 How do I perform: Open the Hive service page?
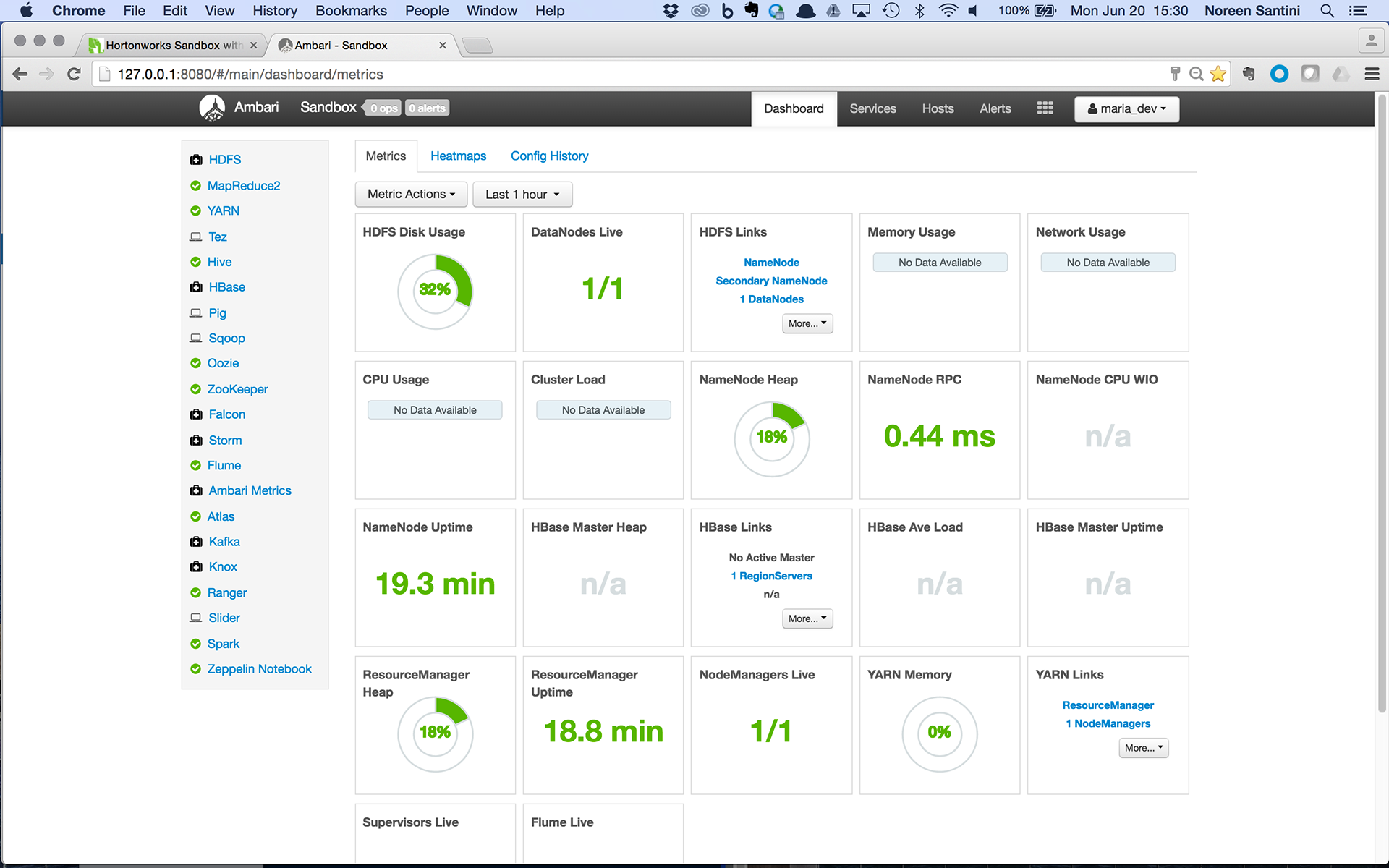219,262
